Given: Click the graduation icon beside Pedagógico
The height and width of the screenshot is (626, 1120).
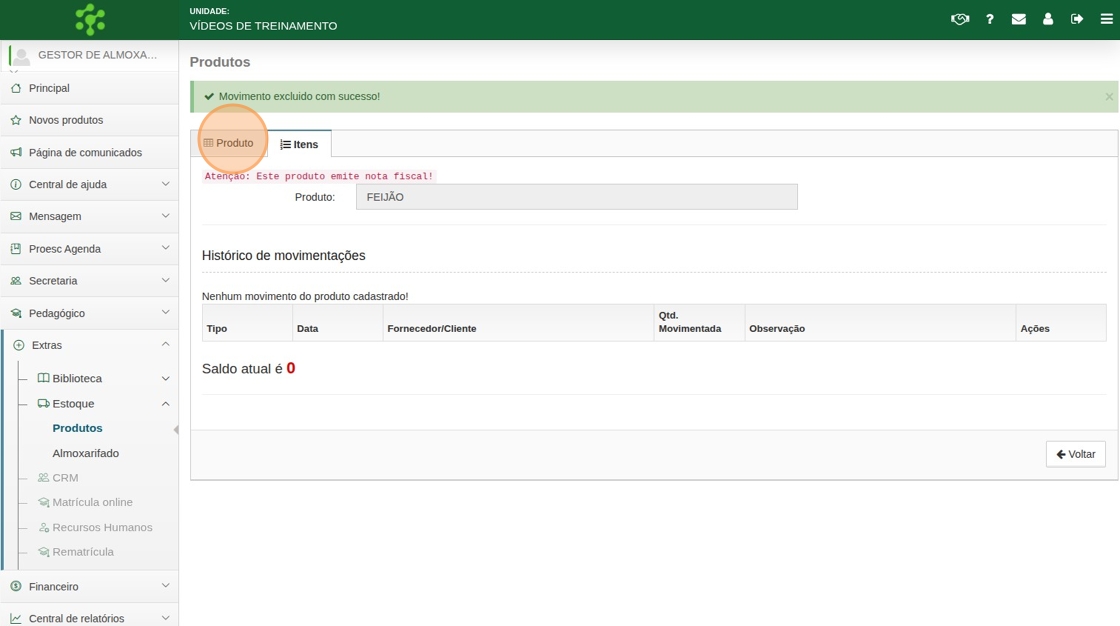Looking at the screenshot, I should [x=16, y=313].
